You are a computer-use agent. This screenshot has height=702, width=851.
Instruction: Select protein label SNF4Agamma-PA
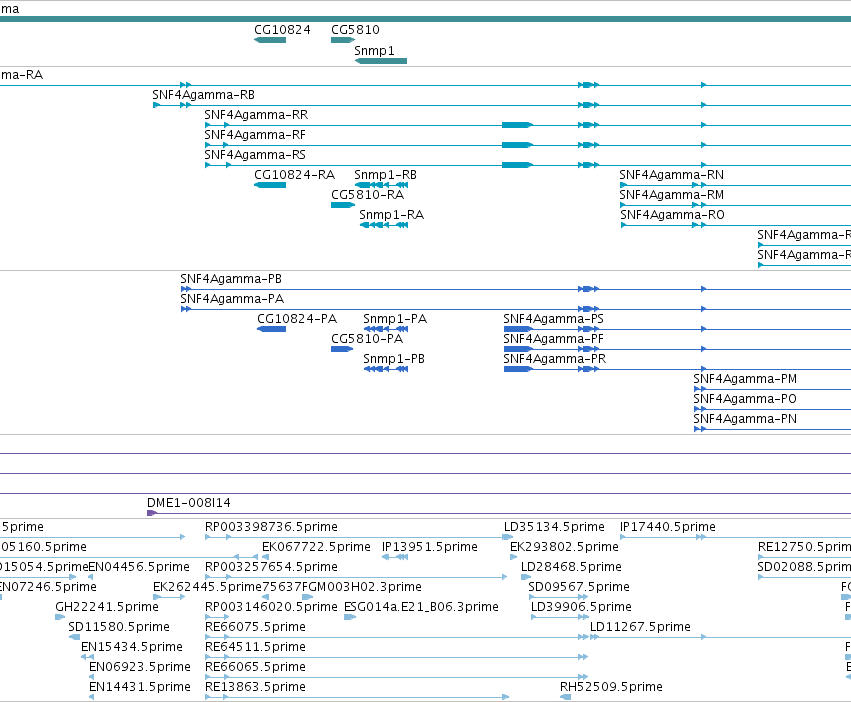(x=232, y=299)
